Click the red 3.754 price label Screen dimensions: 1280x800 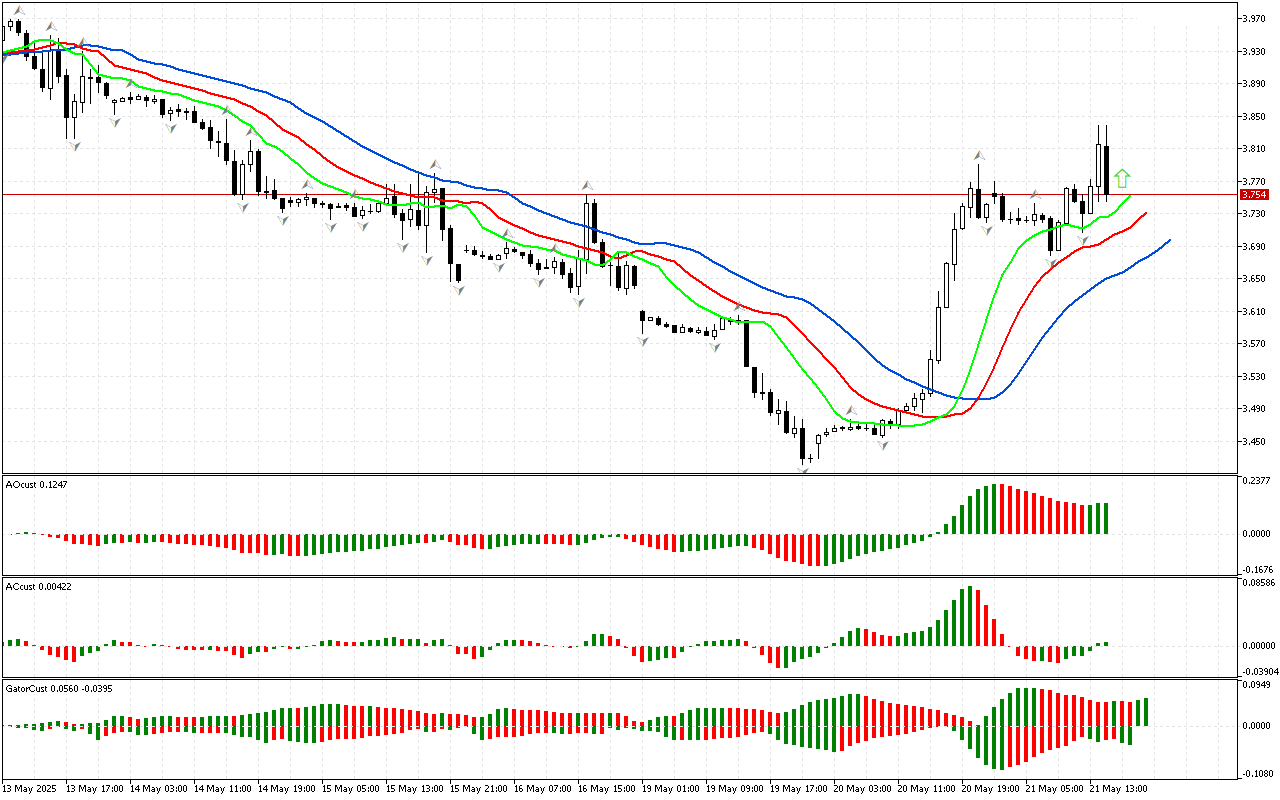(x=1253, y=194)
